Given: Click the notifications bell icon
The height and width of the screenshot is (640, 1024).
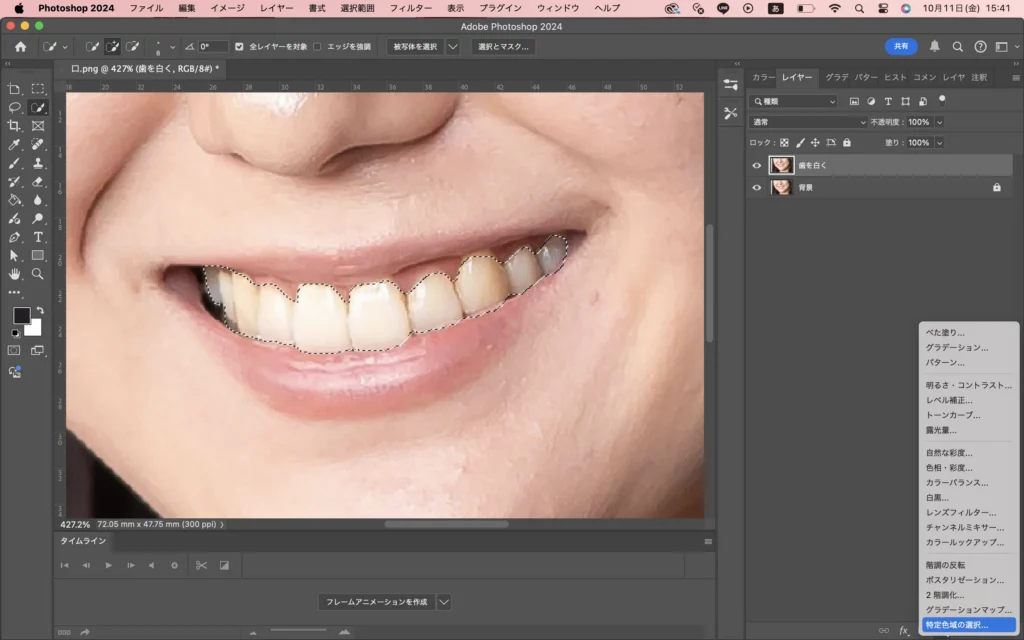Looking at the screenshot, I should click(935, 46).
